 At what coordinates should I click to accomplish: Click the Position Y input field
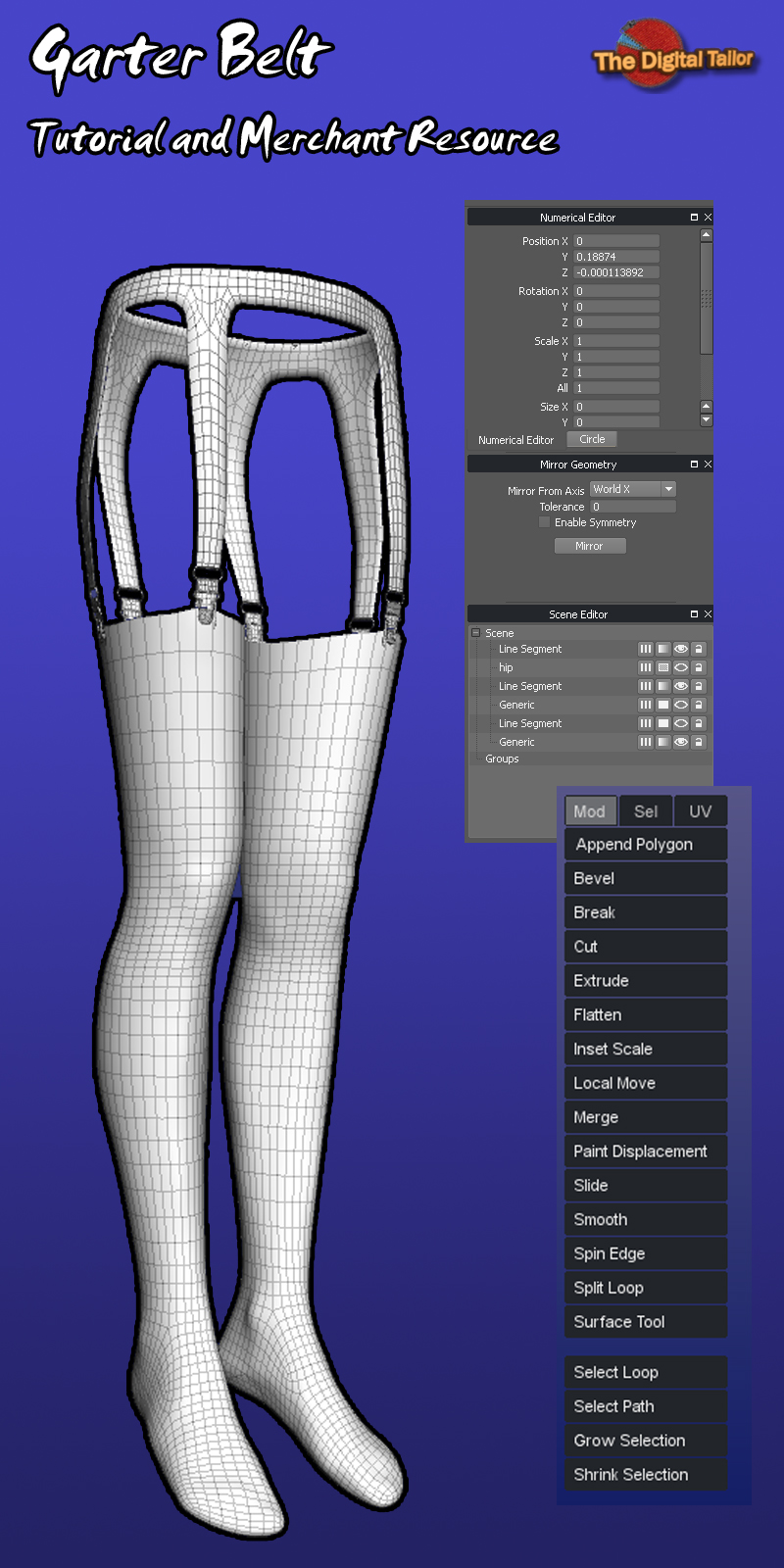coord(616,257)
